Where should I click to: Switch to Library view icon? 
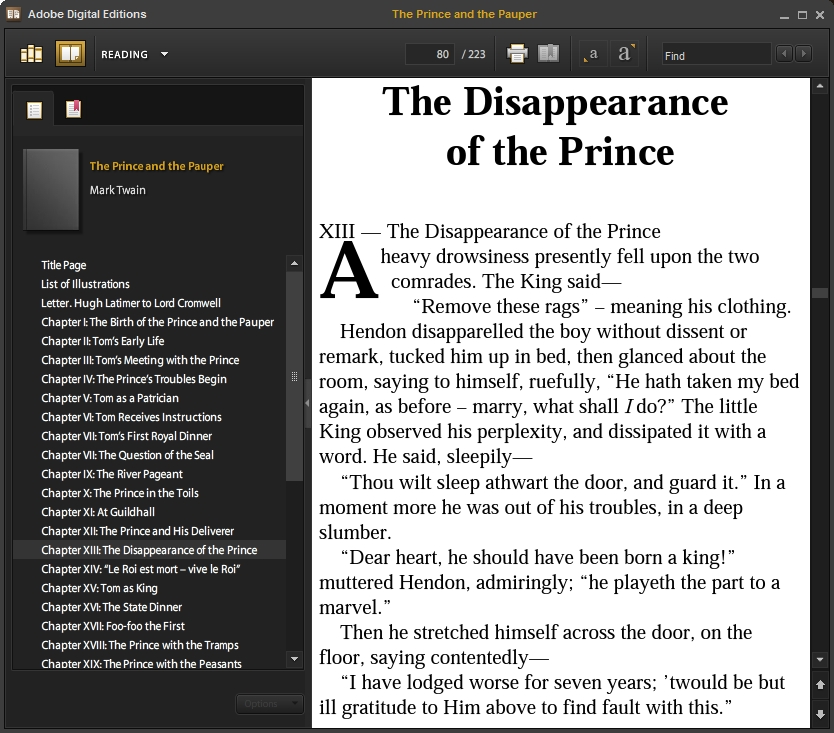click(31, 54)
